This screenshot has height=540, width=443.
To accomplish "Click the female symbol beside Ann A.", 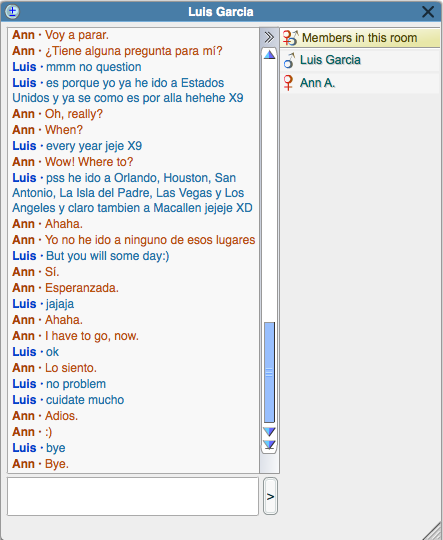I will 288,83.
